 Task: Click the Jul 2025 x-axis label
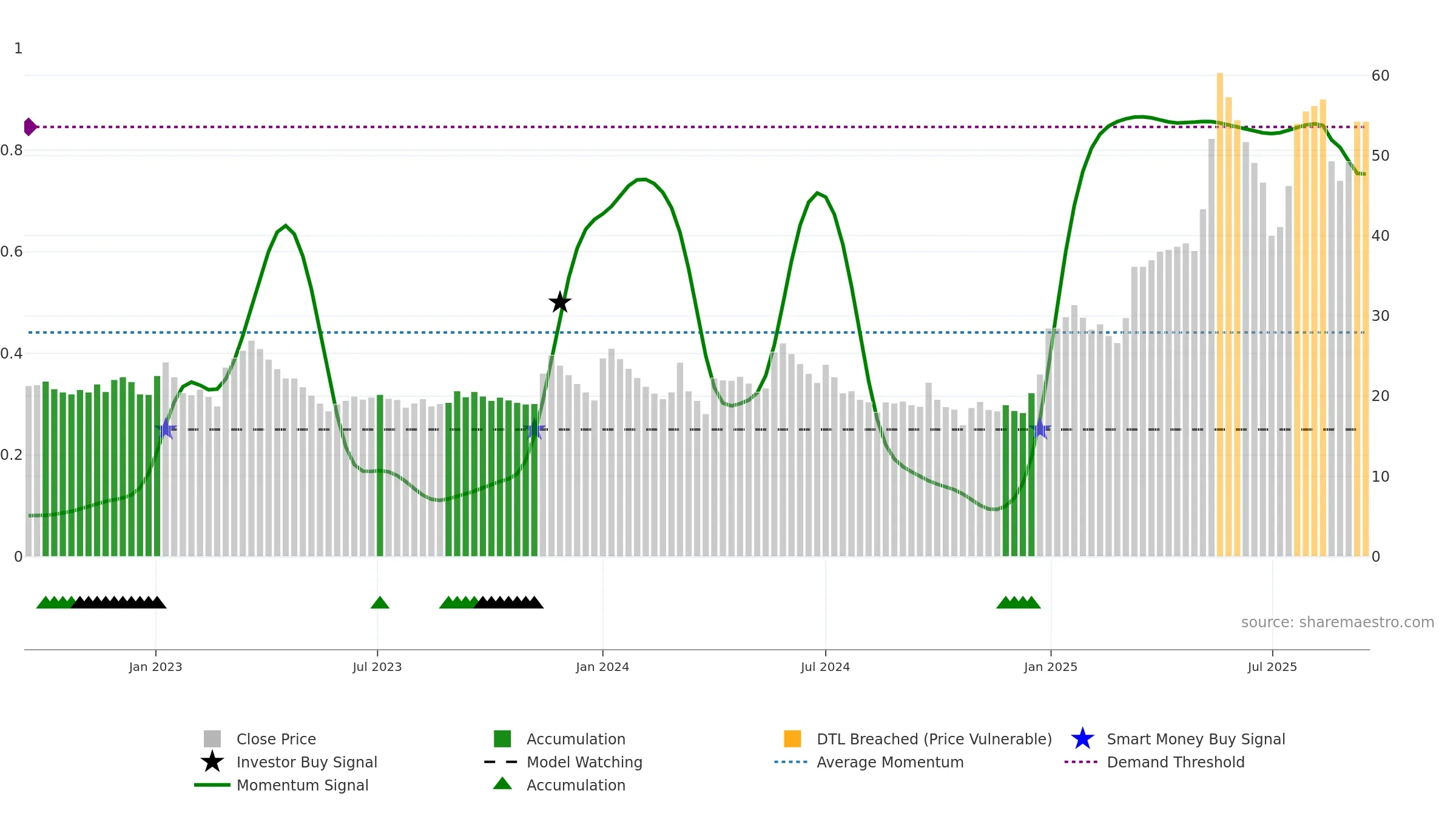(1272, 667)
